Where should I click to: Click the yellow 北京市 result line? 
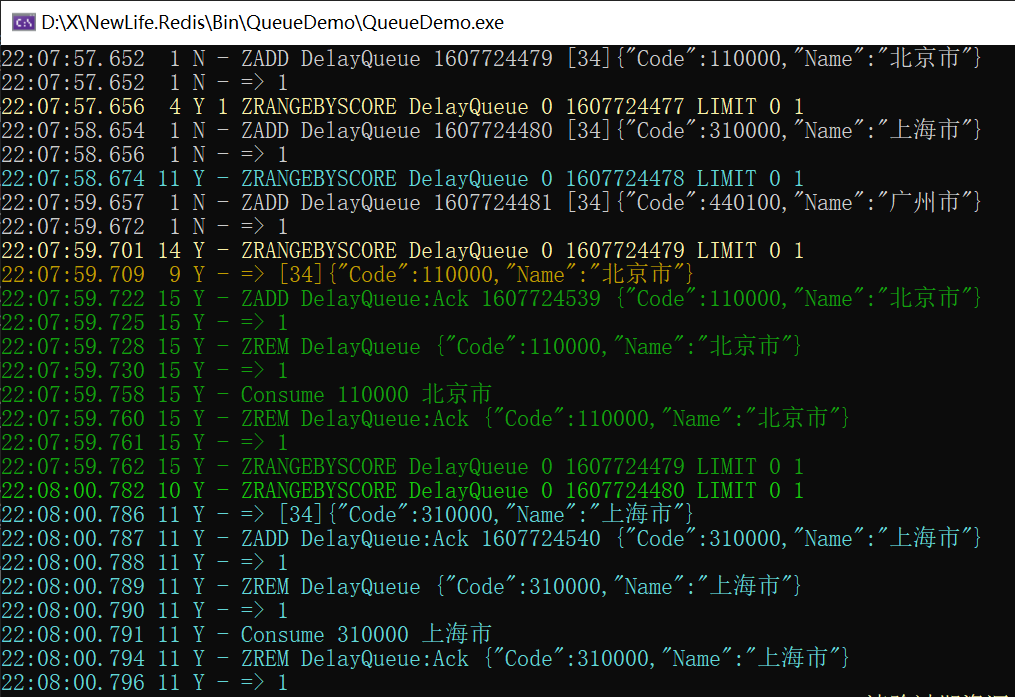pyautogui.click(x=348, y=275)
